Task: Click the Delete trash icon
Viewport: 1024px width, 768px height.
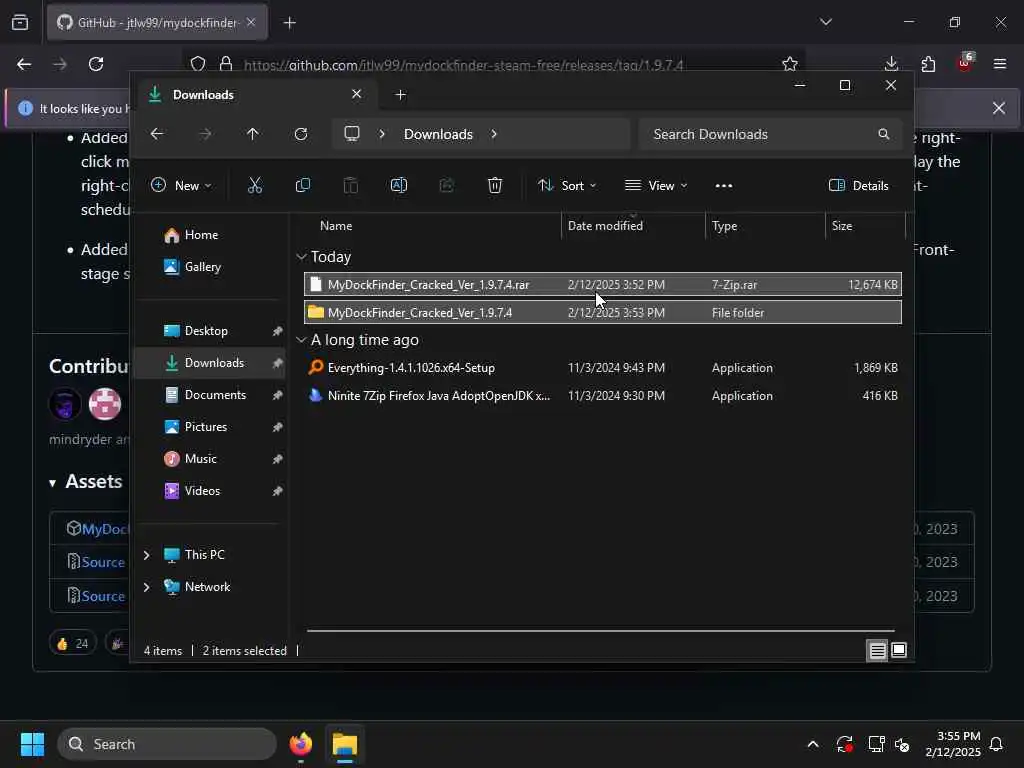Action: pyautogui.click(x=495, y=185)
